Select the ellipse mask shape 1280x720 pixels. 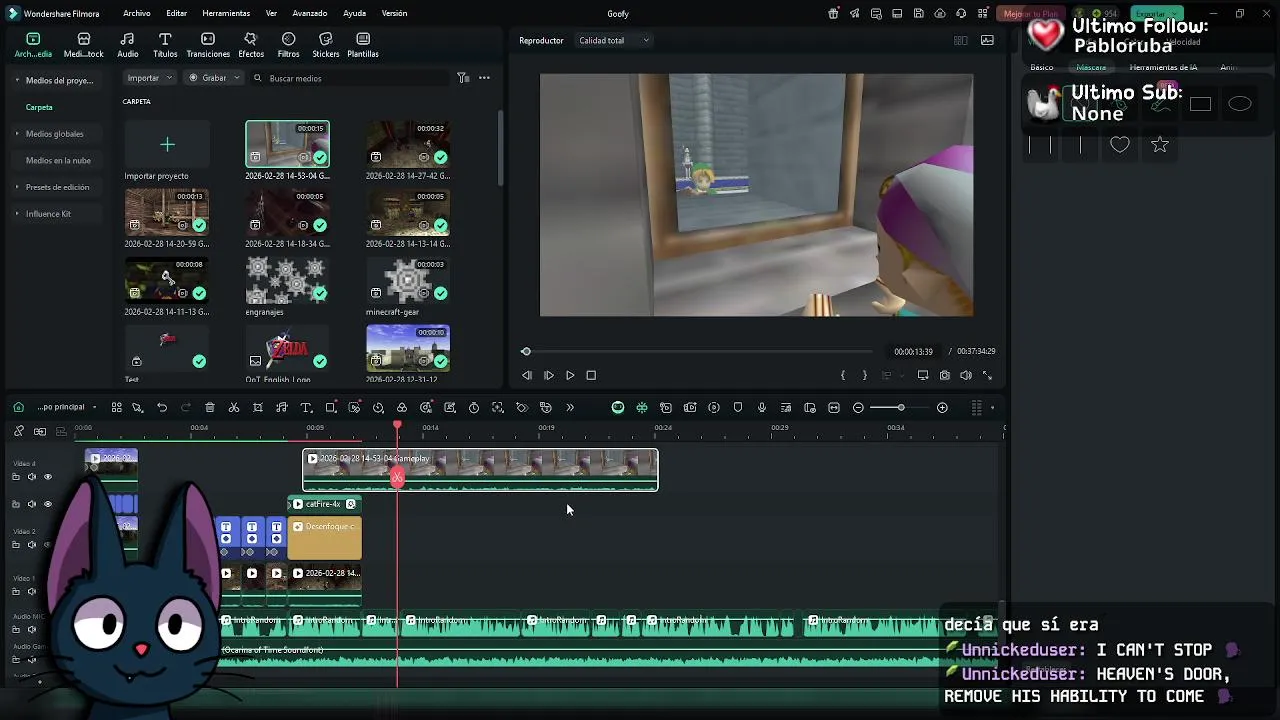coord(1240,104)
